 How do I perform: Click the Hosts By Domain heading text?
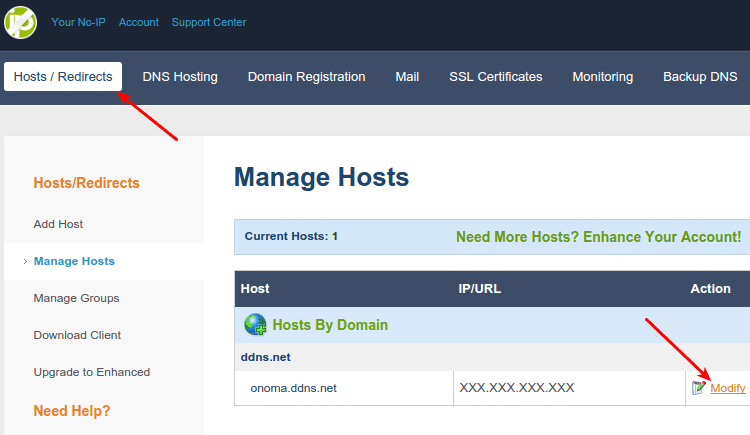(x=330, y=325)
